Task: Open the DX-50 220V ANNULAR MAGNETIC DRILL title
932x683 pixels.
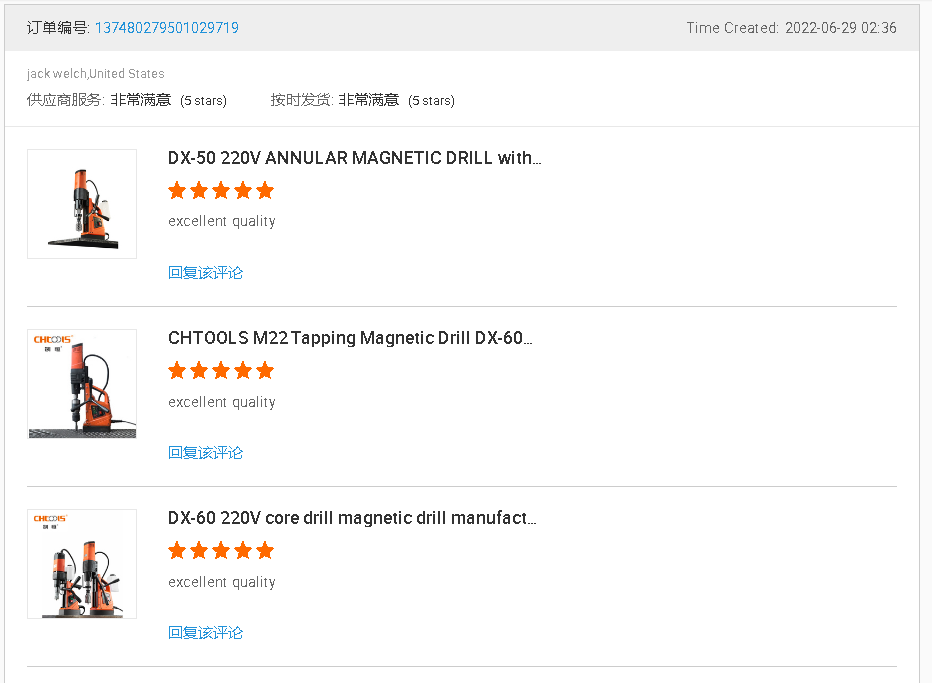Action: coord(354,158)
